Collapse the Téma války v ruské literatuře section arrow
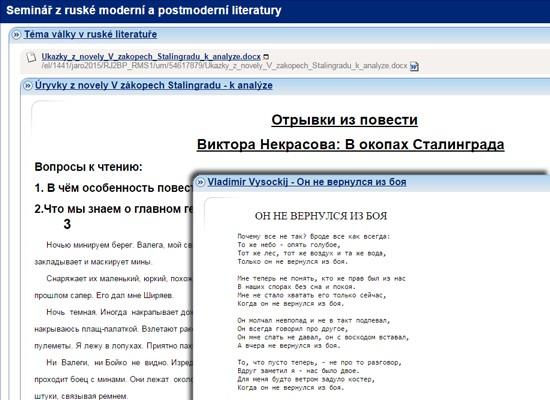Screen dimensions: 550x400 pos(16,35)
